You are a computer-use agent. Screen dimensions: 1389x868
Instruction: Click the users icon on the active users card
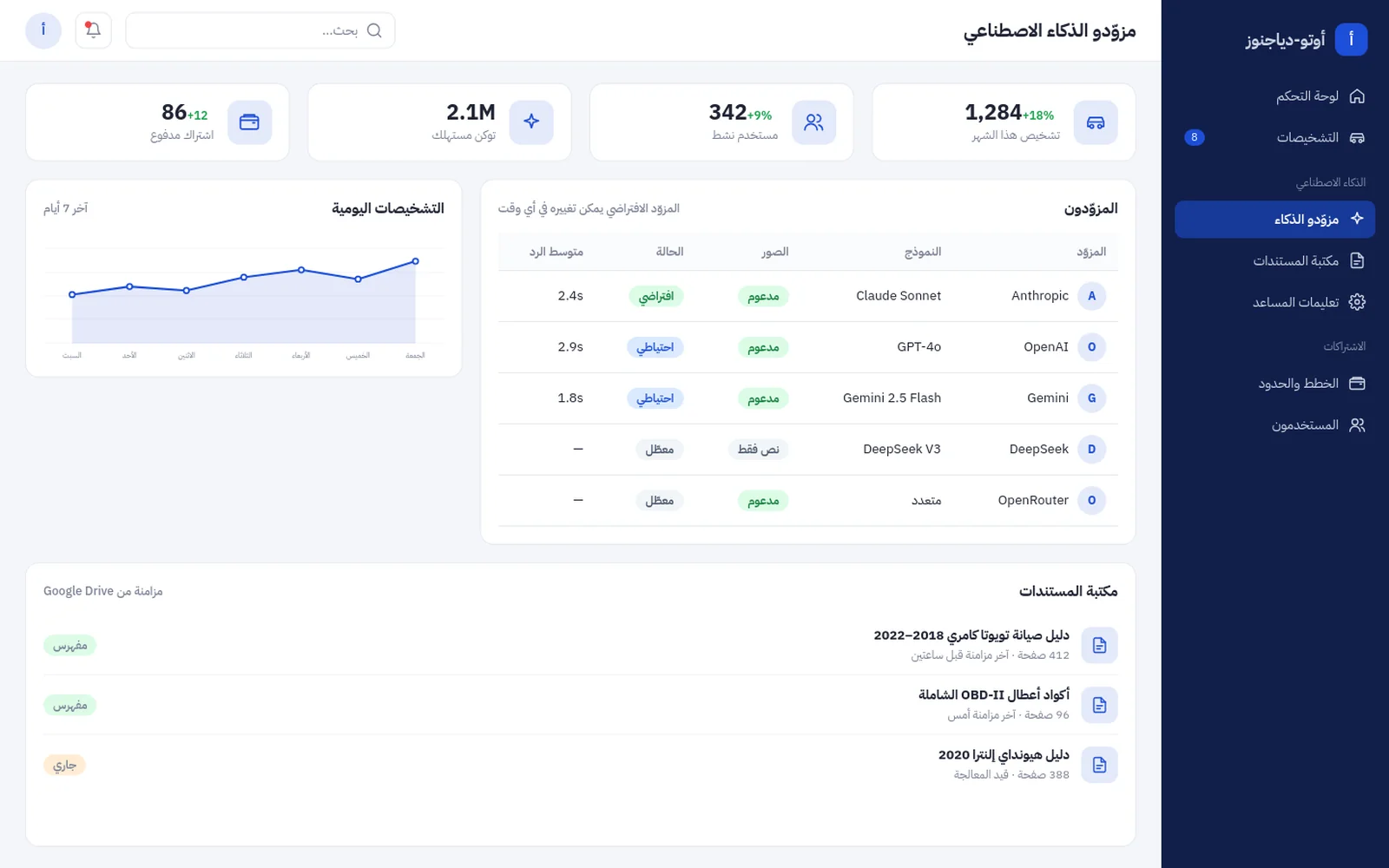tap(813, 122)
